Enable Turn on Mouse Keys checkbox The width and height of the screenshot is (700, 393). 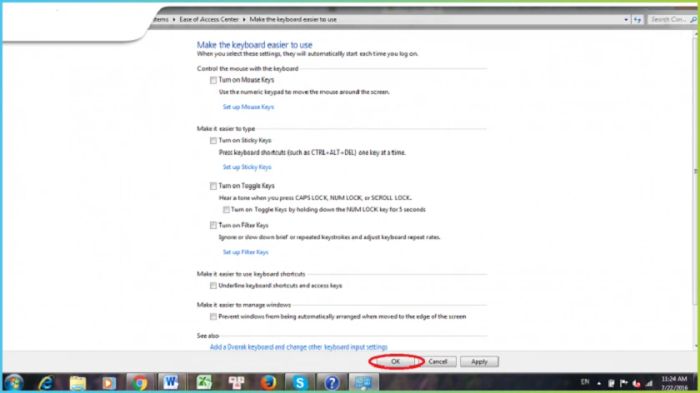click(x=213, y=80)
